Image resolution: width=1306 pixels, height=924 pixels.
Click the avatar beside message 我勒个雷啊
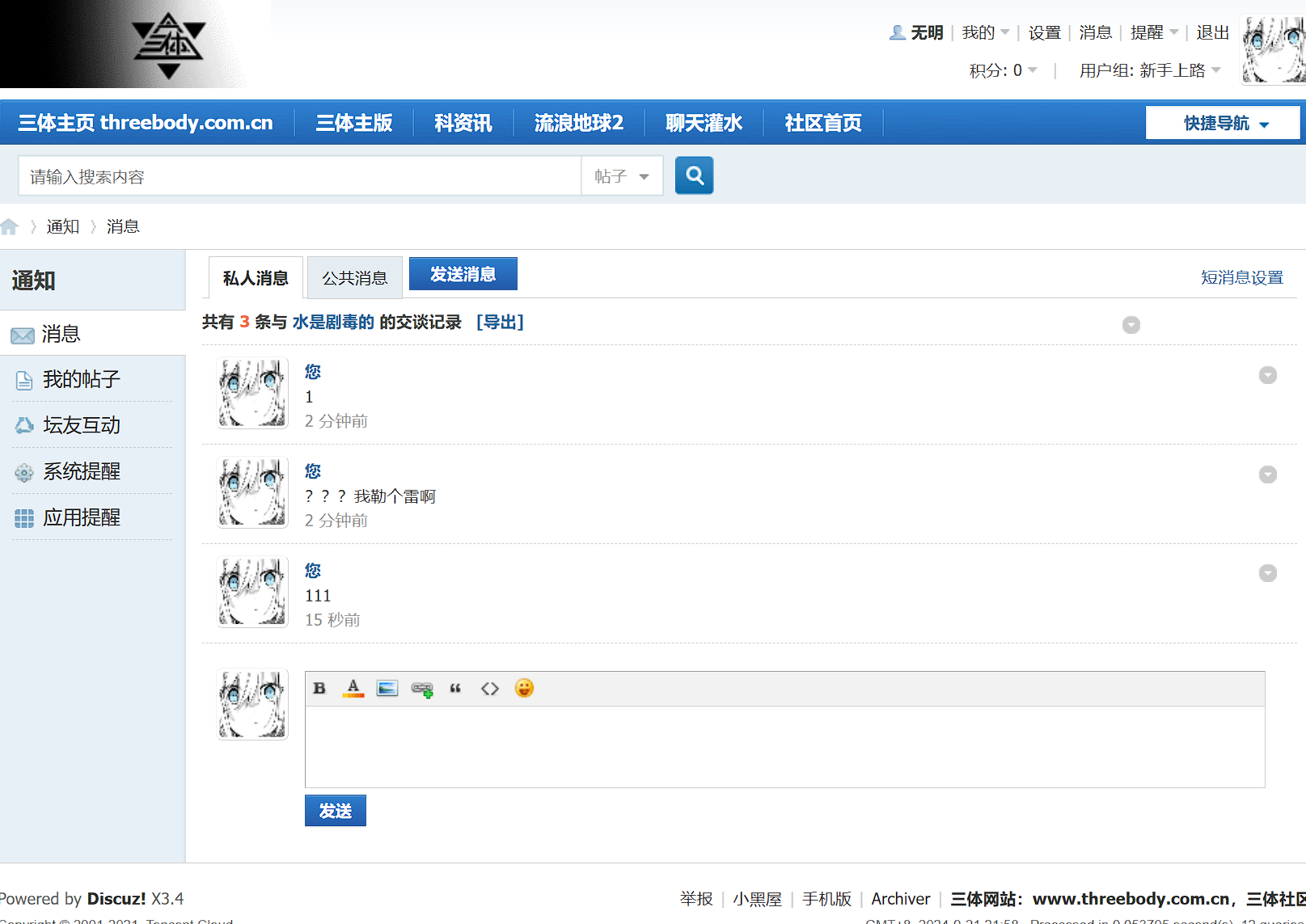[253, 493]
